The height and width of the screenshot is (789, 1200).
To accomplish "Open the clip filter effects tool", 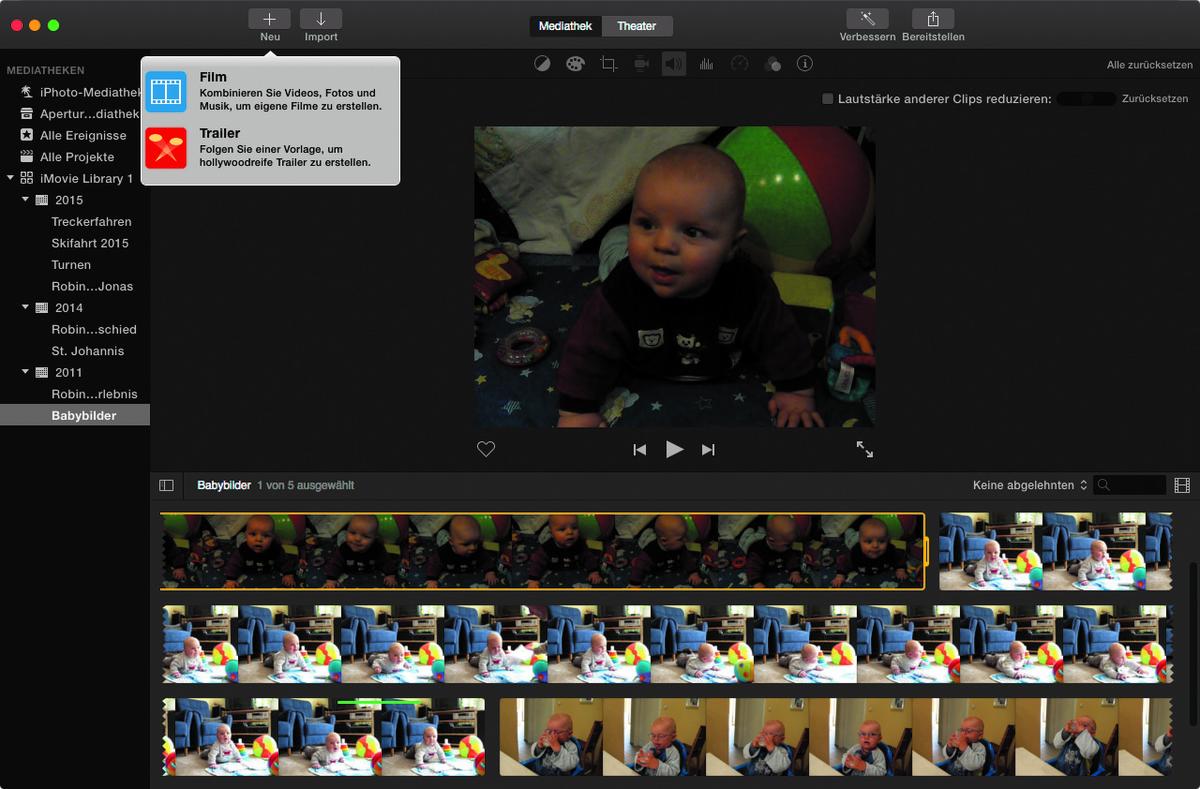I will pyautogui.click(x=772, y=64).
